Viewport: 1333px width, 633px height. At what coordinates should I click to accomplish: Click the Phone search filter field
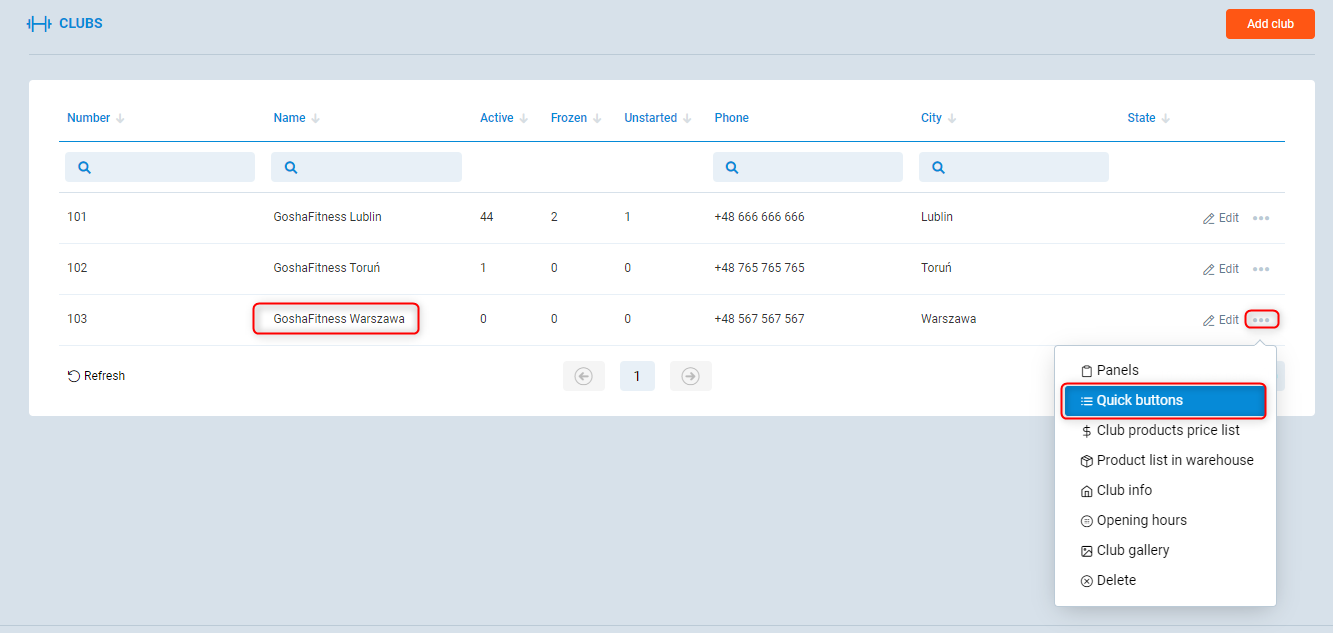pyautogui.click(x=808, y=167)
